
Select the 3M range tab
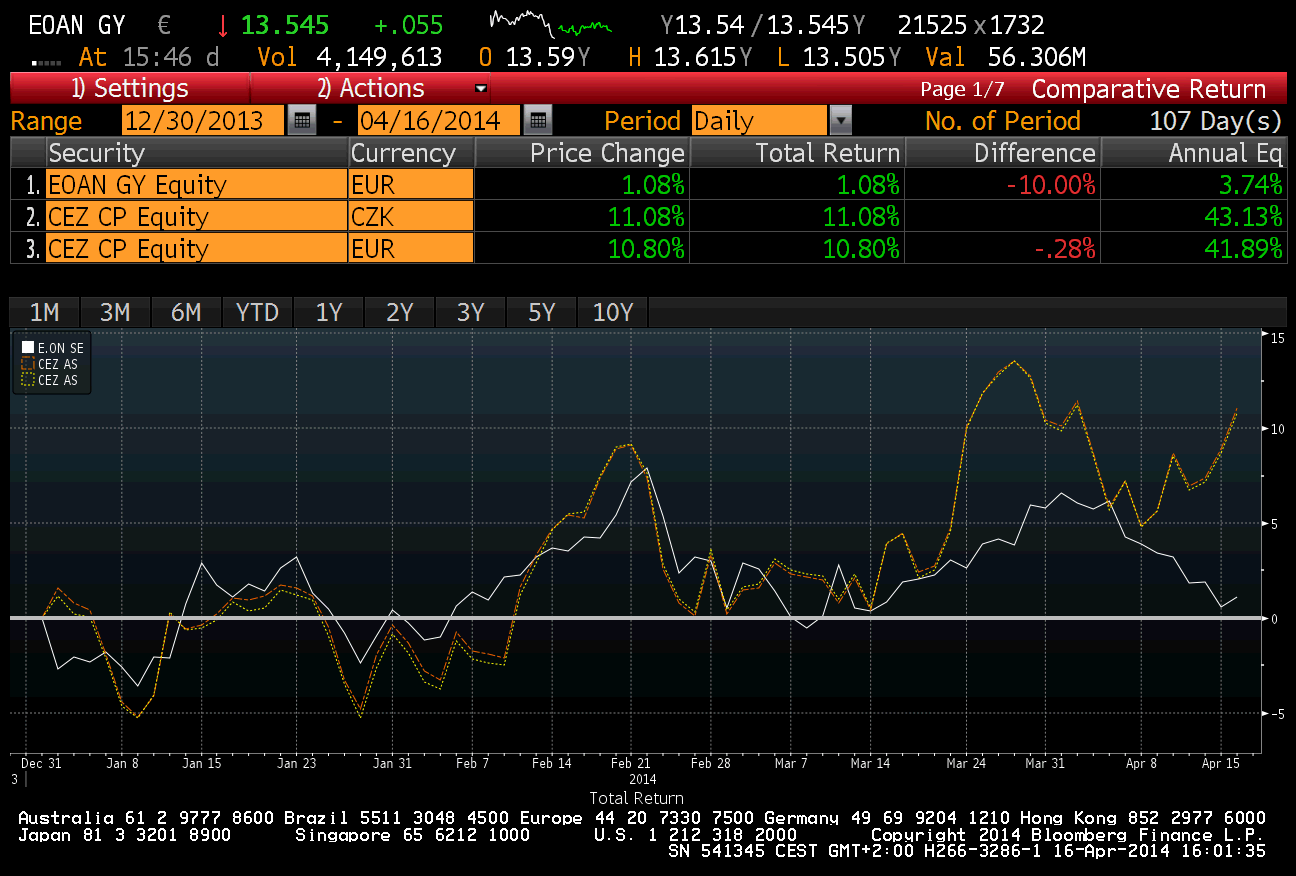tap(115, 312)
